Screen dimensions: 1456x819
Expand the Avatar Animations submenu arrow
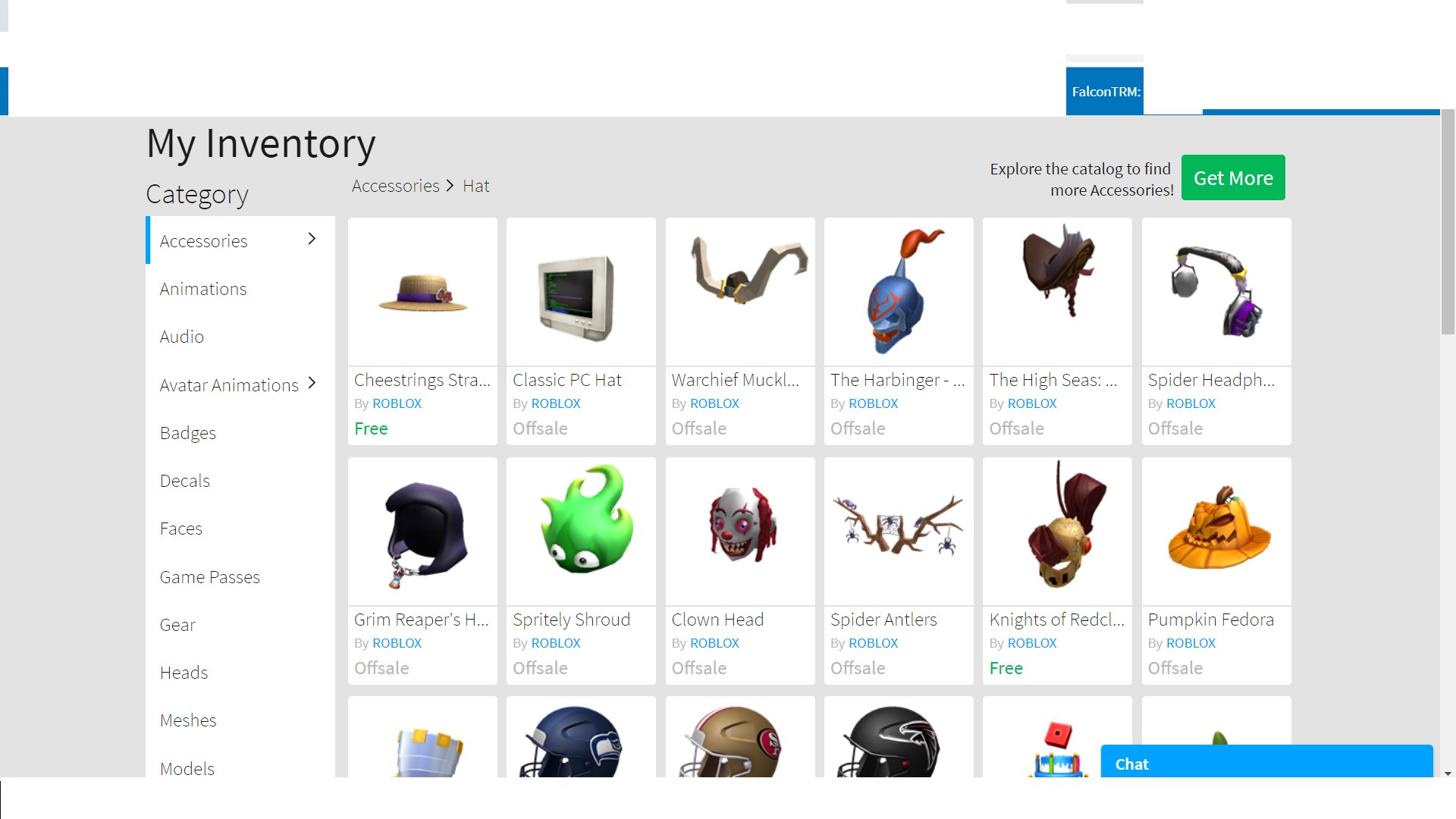312,384
